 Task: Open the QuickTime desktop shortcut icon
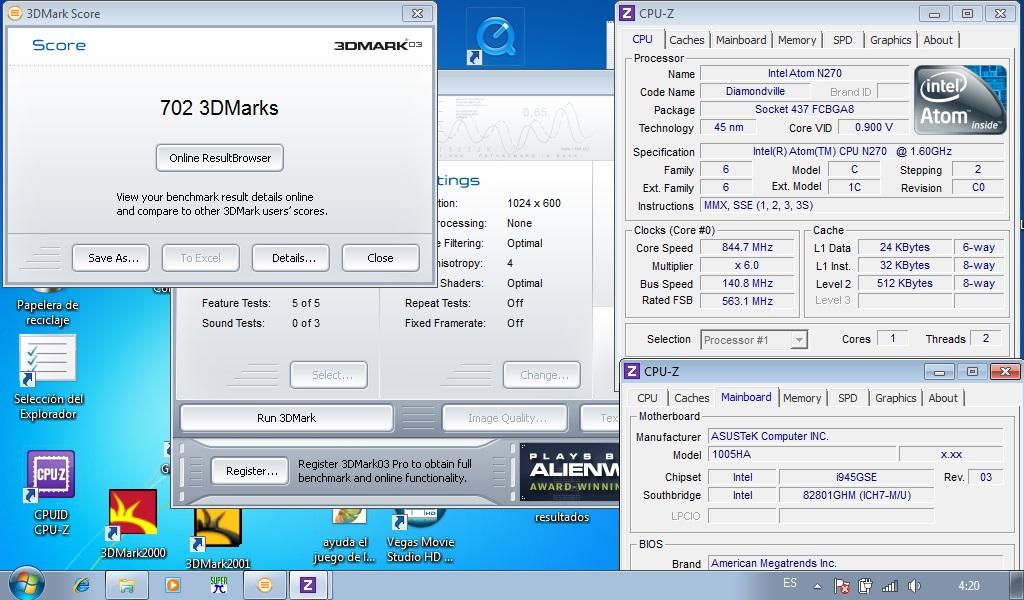coord(495,37)
